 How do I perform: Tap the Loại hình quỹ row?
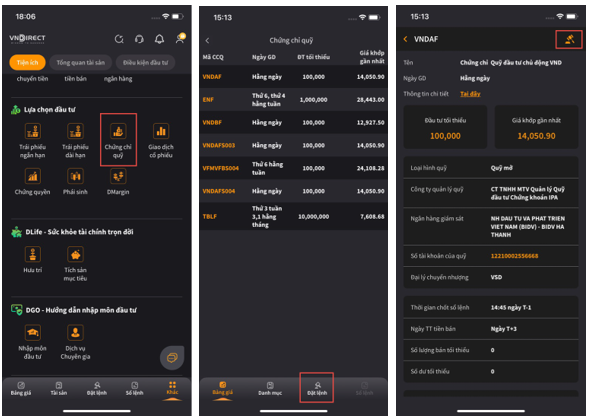(491, 168)
